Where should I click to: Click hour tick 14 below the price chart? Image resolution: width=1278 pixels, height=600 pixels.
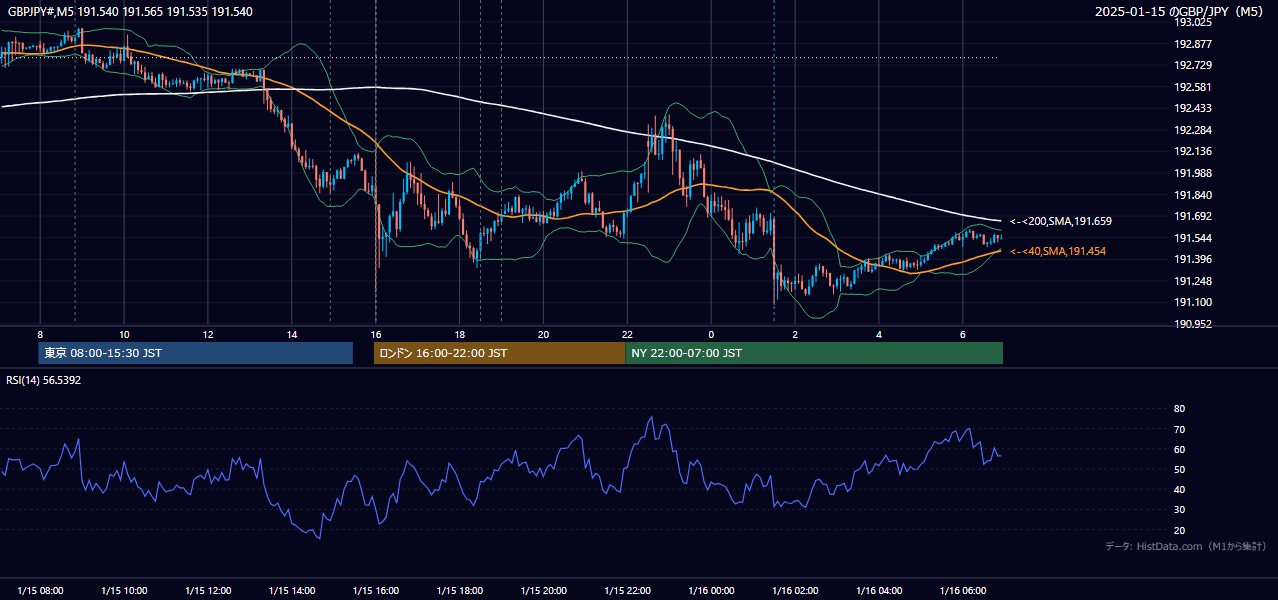click(292, 334)
